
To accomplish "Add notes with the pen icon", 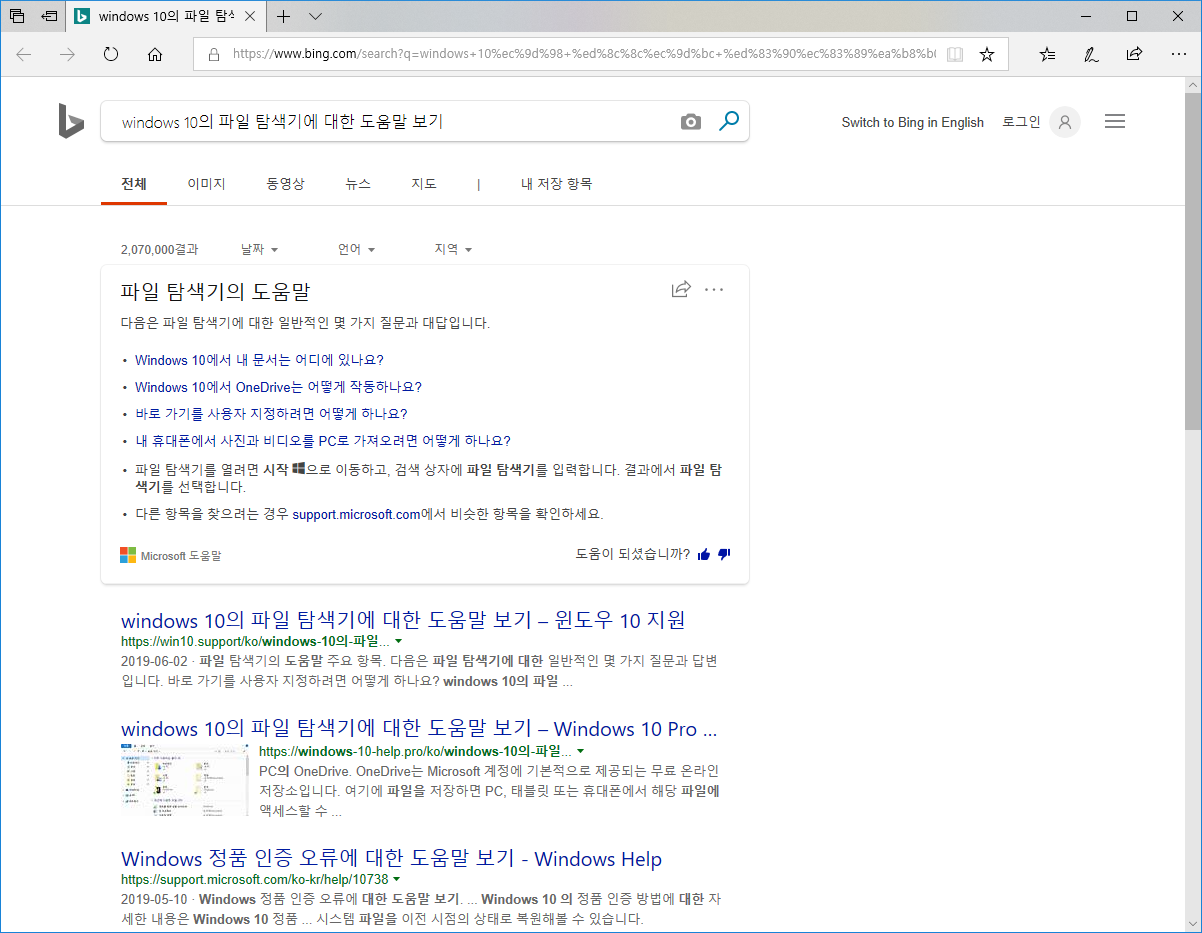I will 1091,55.
